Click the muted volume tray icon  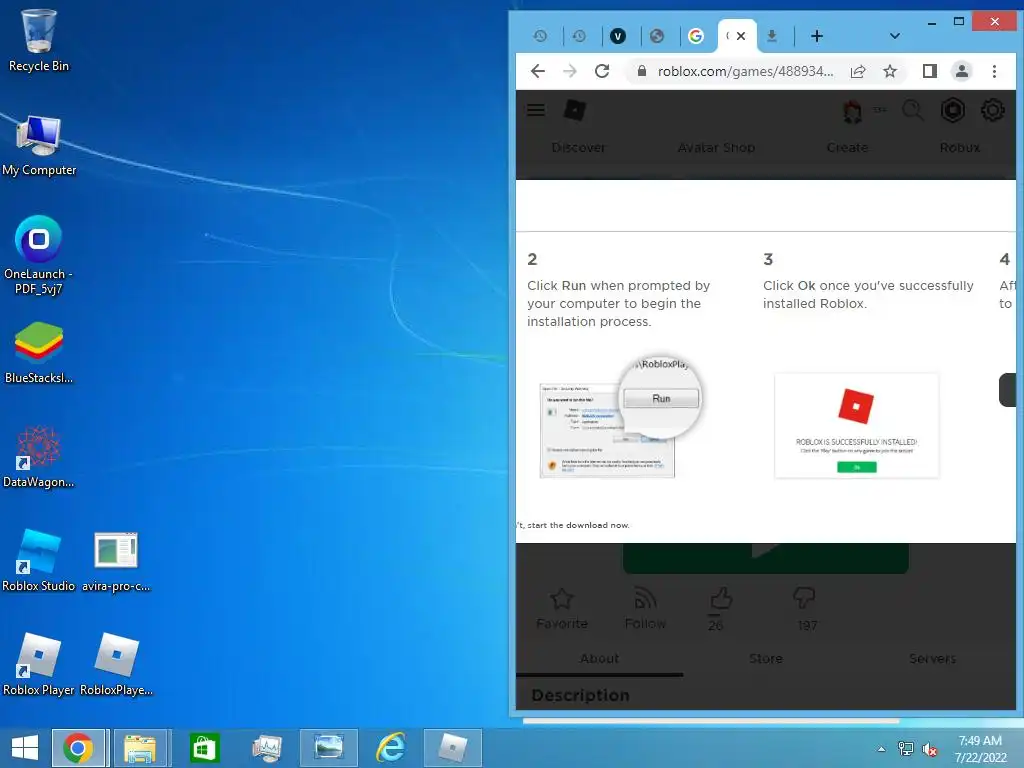tap(929, 749)
